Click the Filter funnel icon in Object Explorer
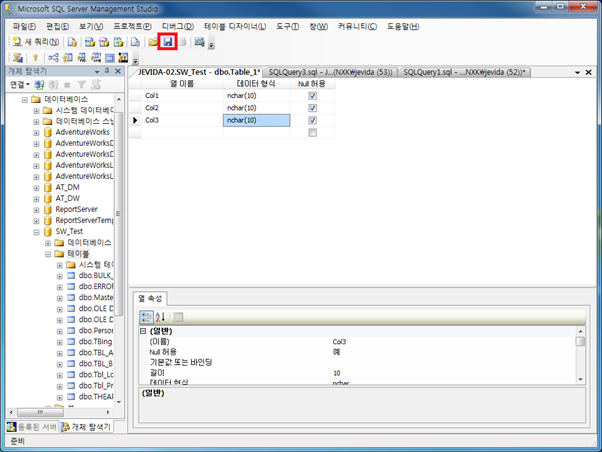602x452 pixels. (81, 84)
